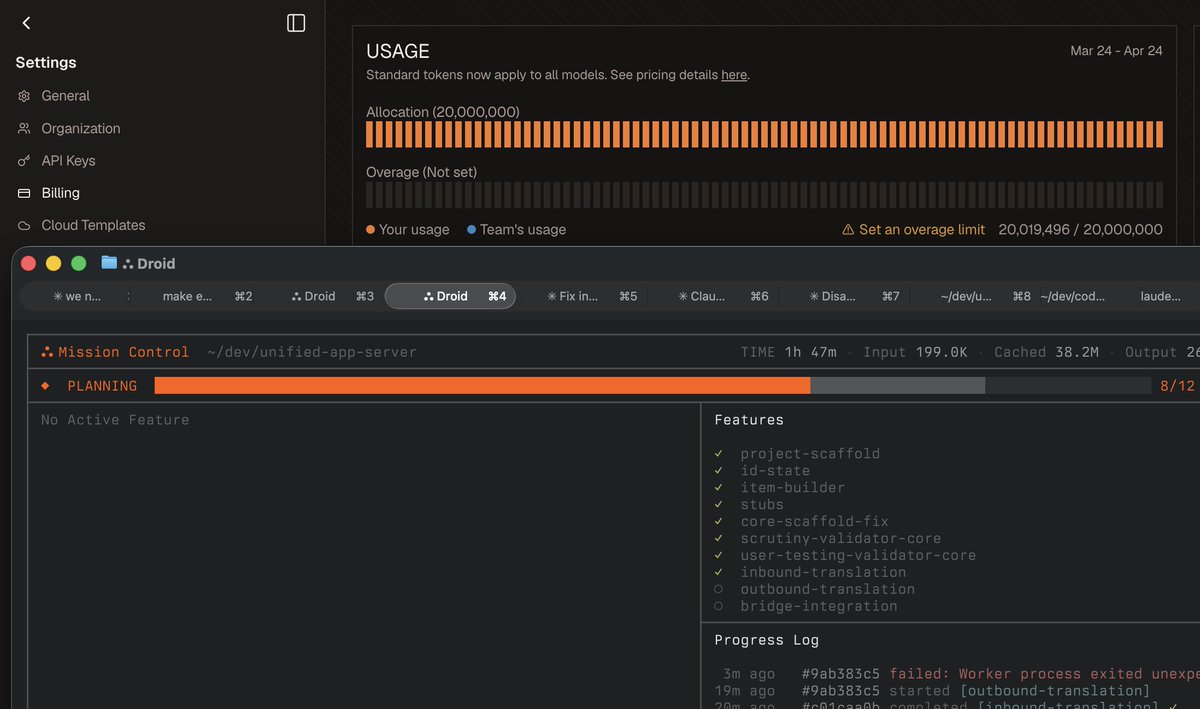Click the orange Your usage legend dot
1200x709 pixels.
371,230
